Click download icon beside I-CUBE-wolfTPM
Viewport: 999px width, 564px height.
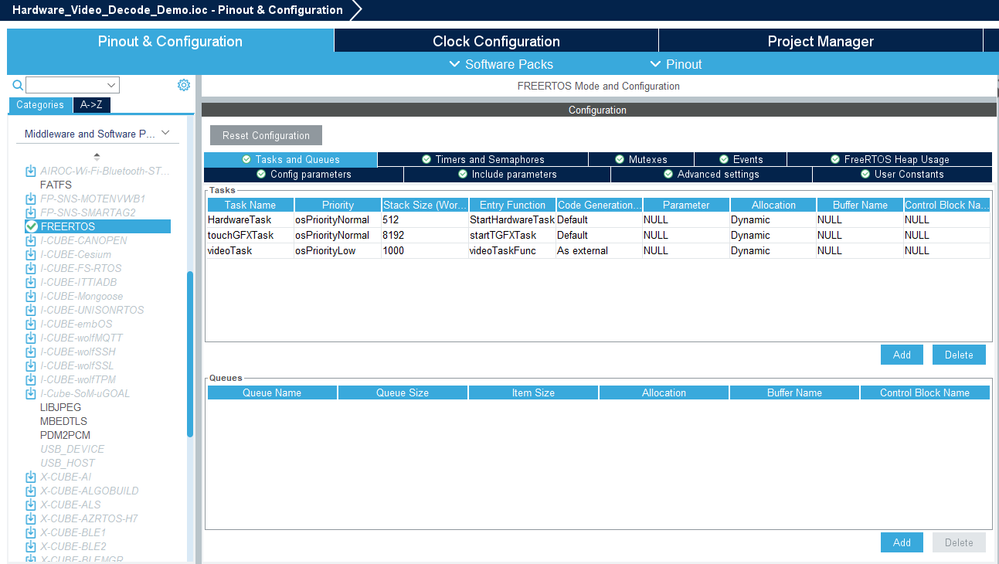pos(31,380)
